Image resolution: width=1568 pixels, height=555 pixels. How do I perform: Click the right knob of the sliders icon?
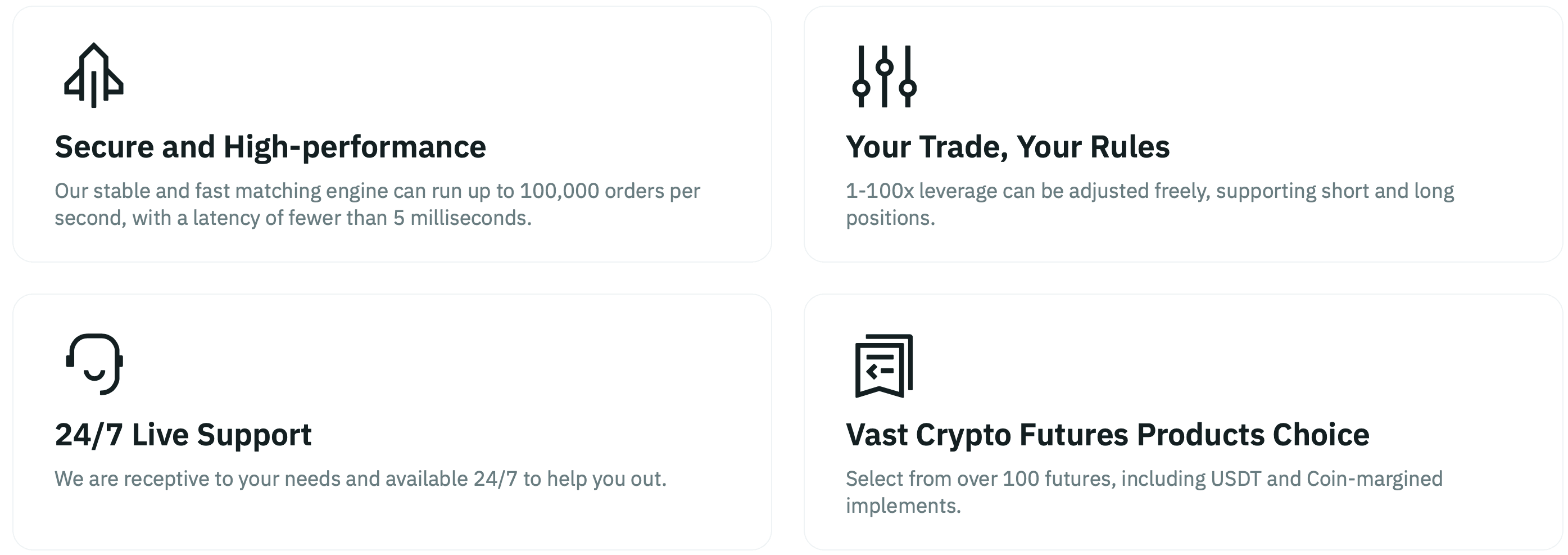pyautogui.click(x=908, y=88)
